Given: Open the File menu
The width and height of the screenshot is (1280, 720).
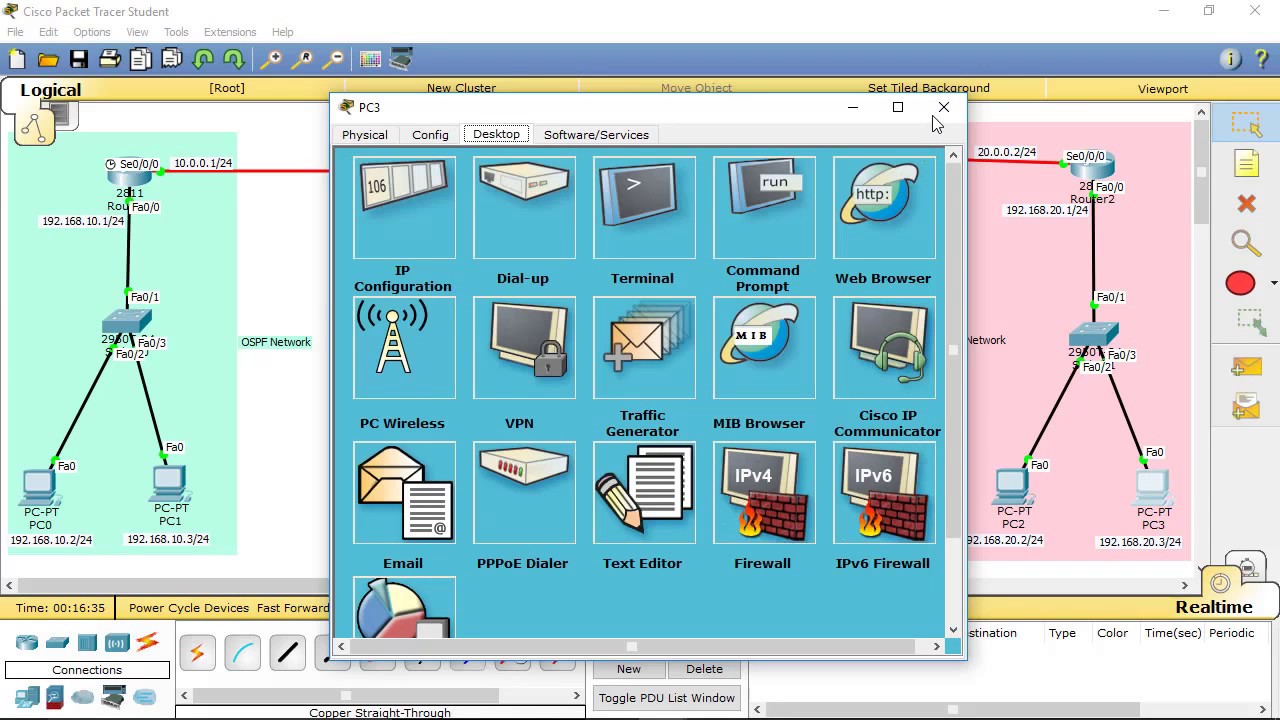Looking at the screenshot, I should tap(15, 32).
